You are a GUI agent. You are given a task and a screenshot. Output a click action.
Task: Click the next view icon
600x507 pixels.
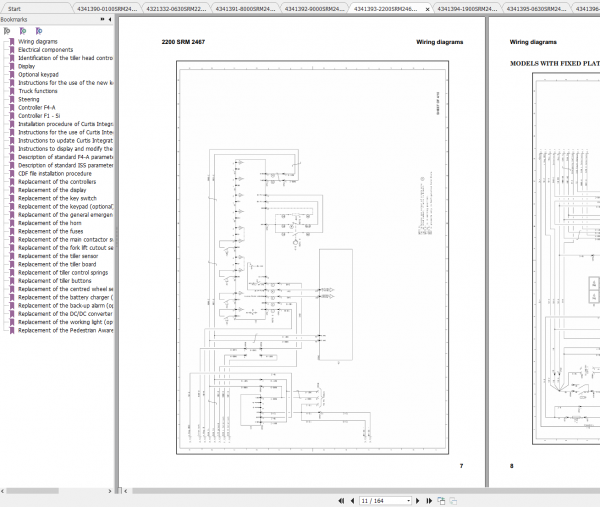441,500
